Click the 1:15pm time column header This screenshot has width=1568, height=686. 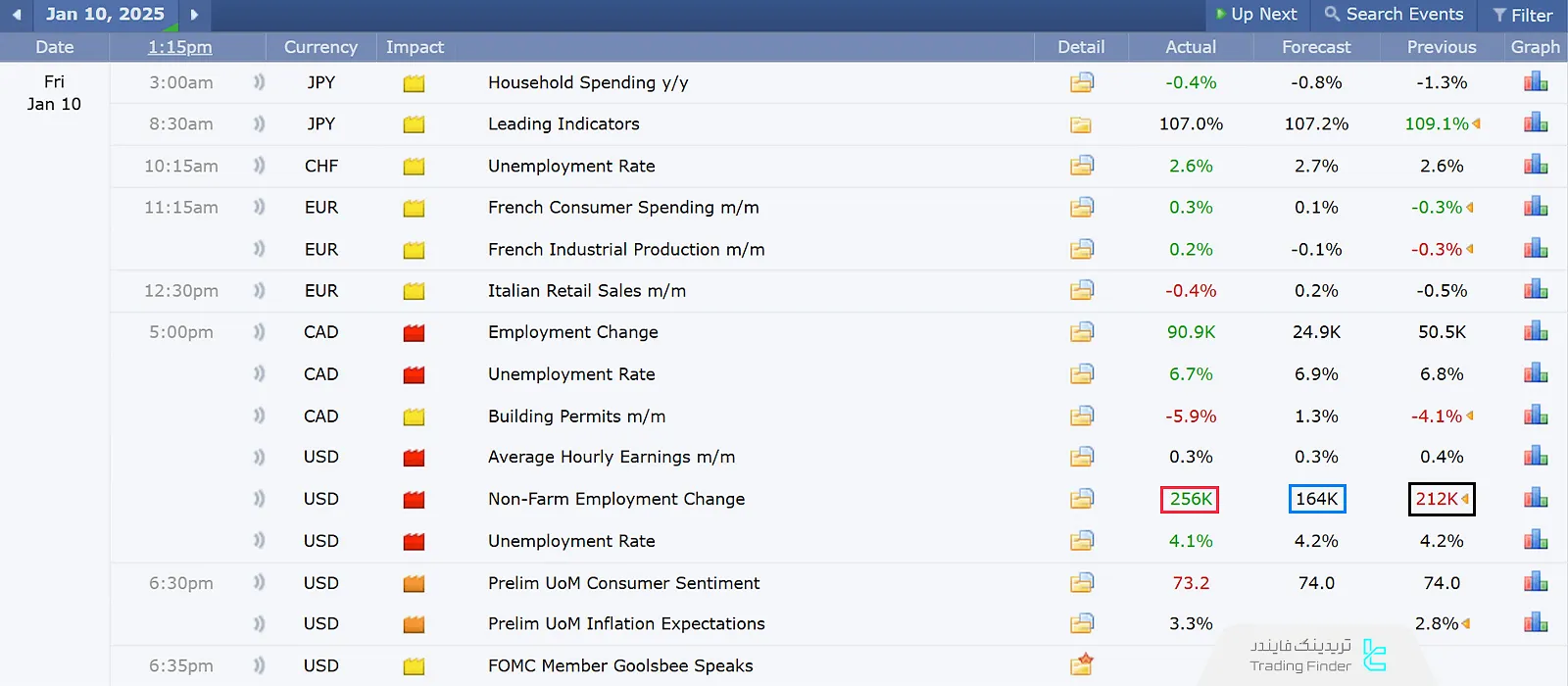[x=180, y=47]
